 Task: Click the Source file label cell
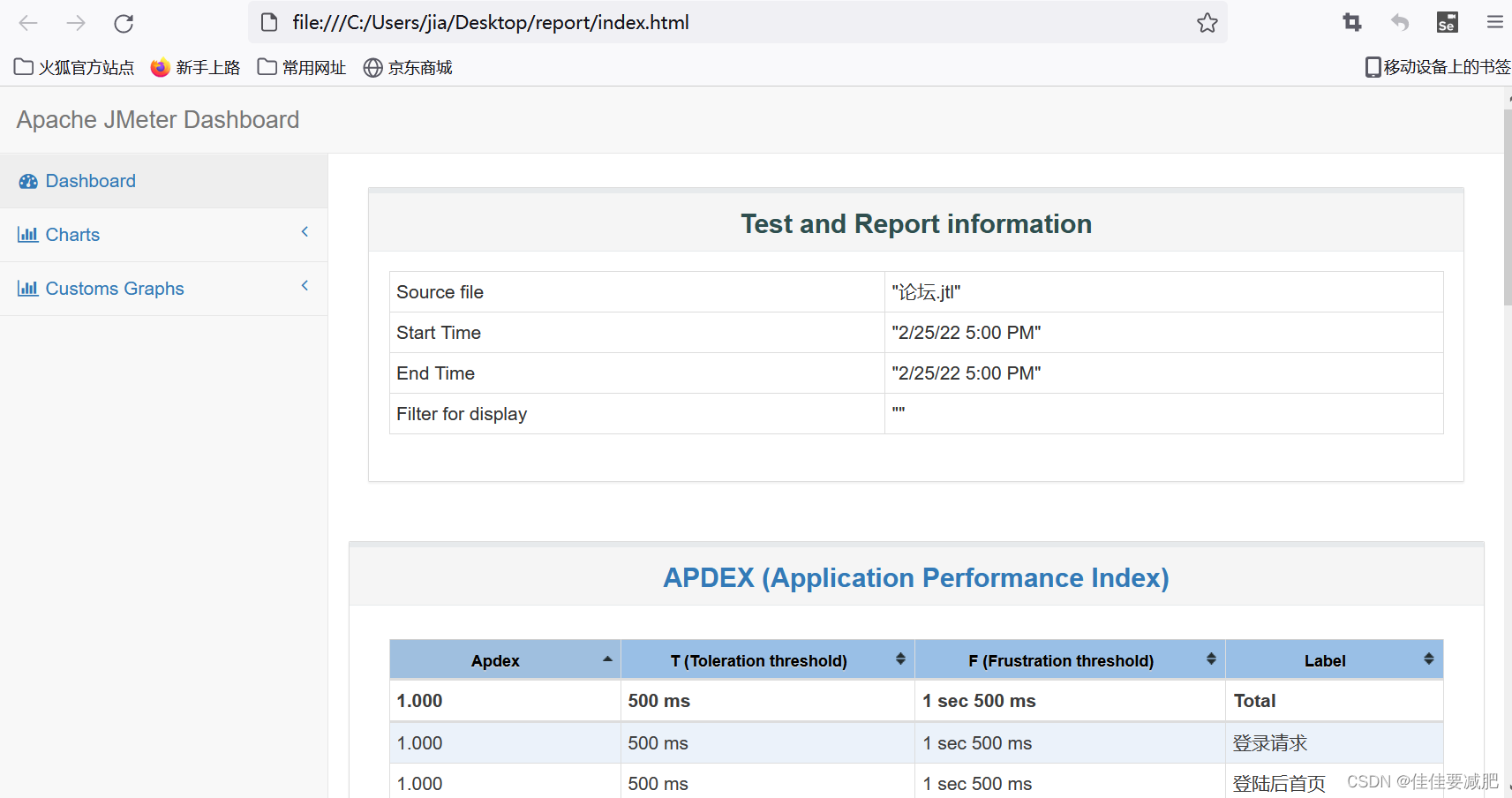(x=637, y=292)
